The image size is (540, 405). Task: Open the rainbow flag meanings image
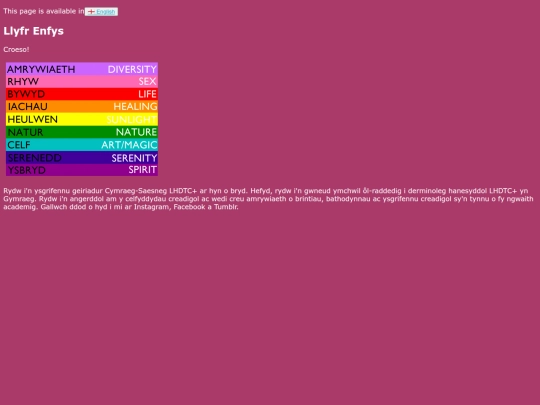click(x=82, y=119)
